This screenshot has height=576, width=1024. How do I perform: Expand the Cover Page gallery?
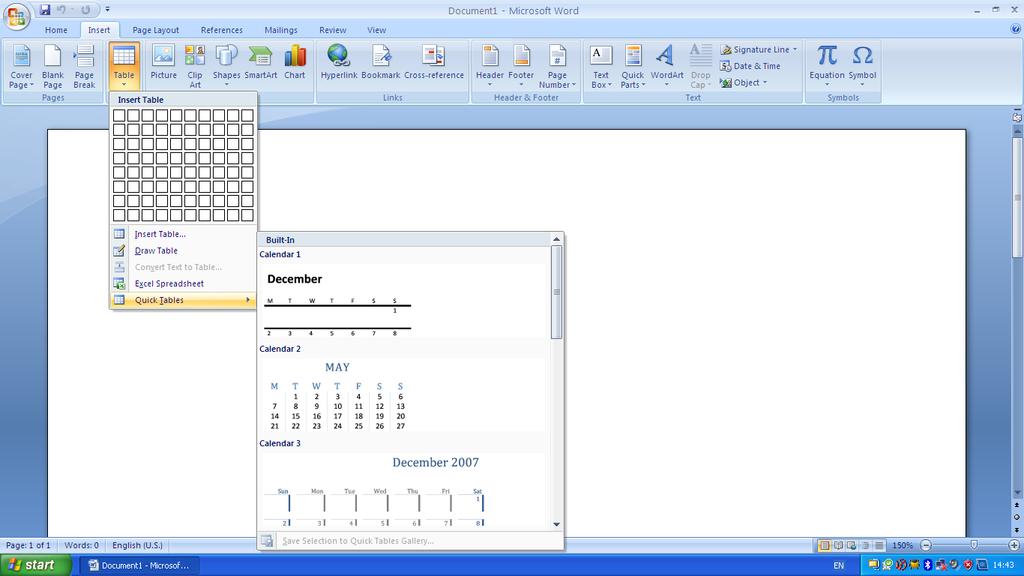click(21, 67)
